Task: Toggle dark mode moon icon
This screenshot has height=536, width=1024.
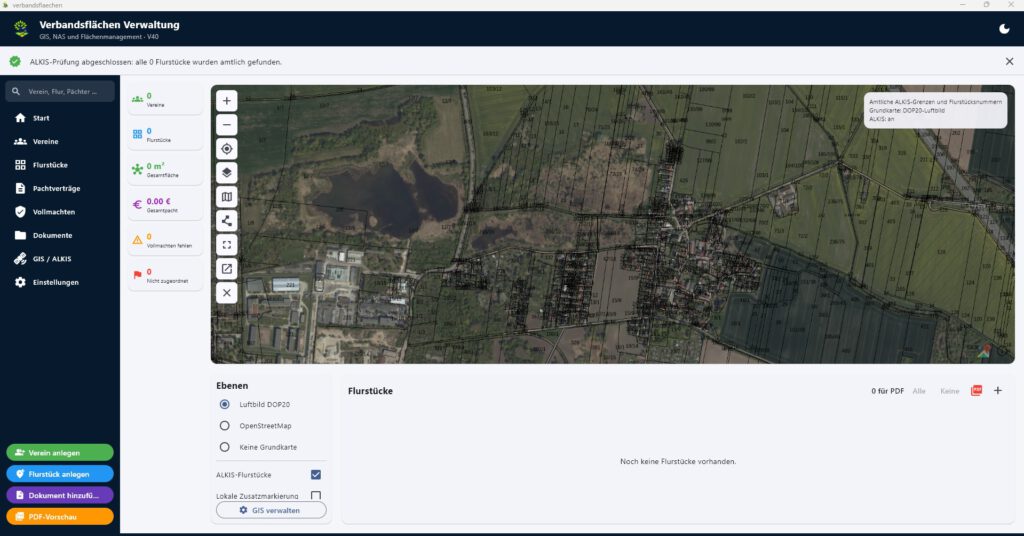Action: [1004, 29]
